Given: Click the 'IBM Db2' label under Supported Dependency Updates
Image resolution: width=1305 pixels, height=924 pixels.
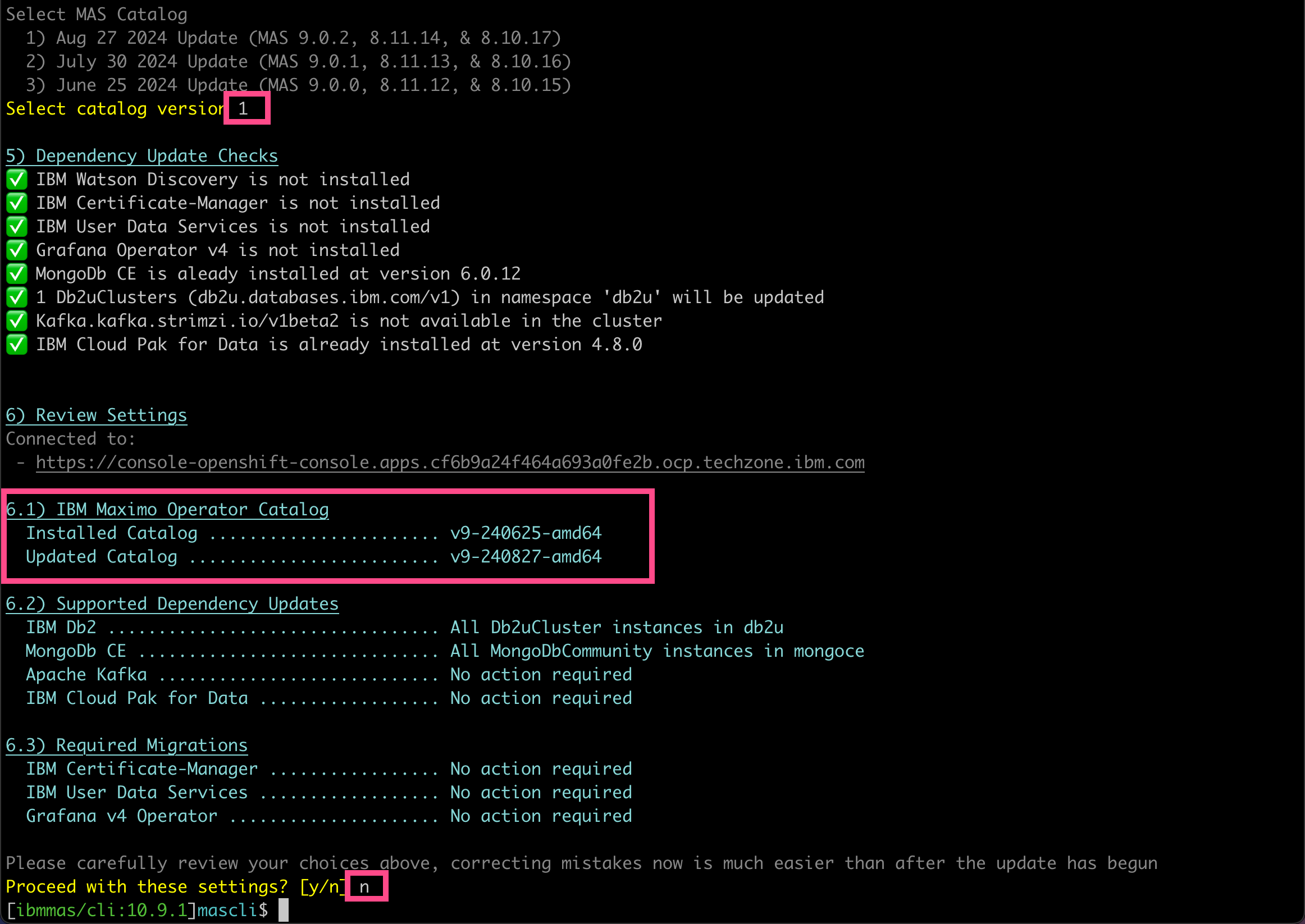Looking at the screenshot, I should pos(61,628).
